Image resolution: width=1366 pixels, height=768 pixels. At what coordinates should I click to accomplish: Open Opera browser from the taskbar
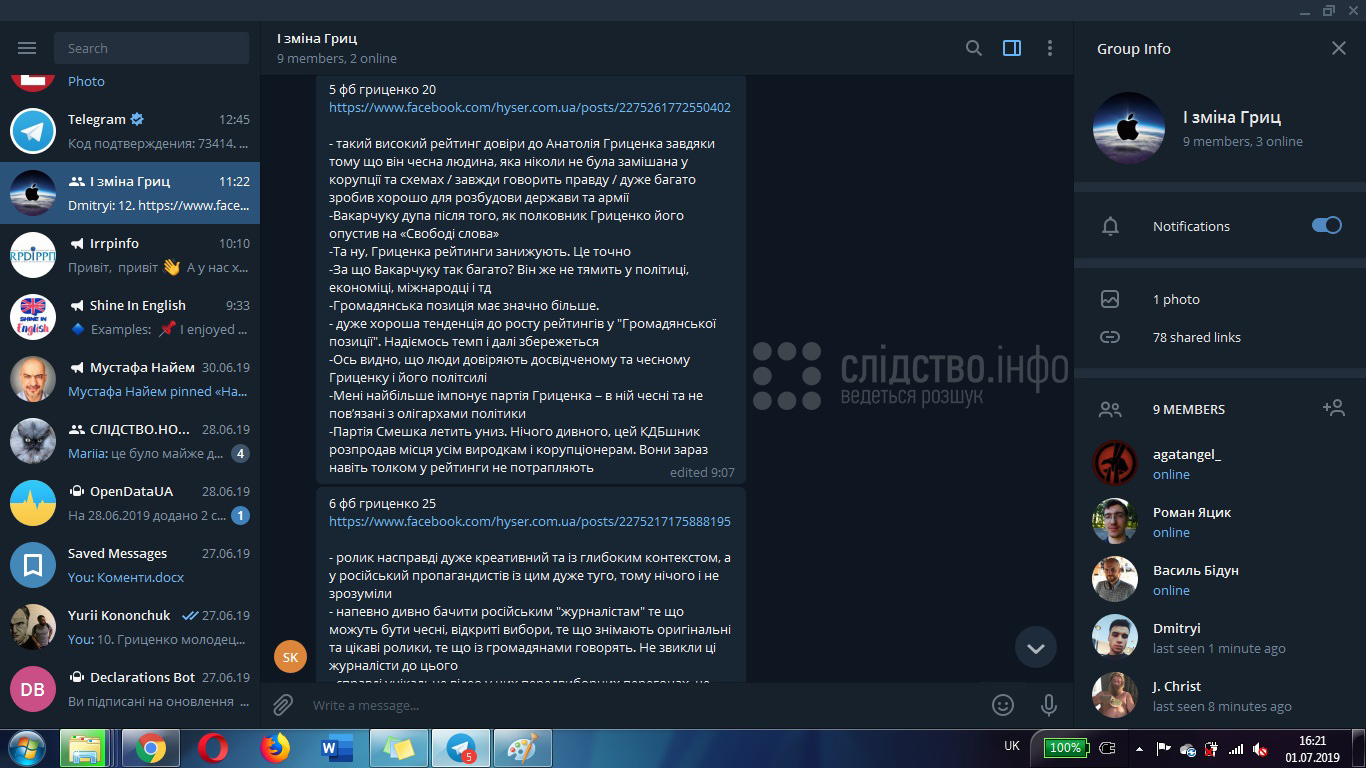[x=212, y=748]
